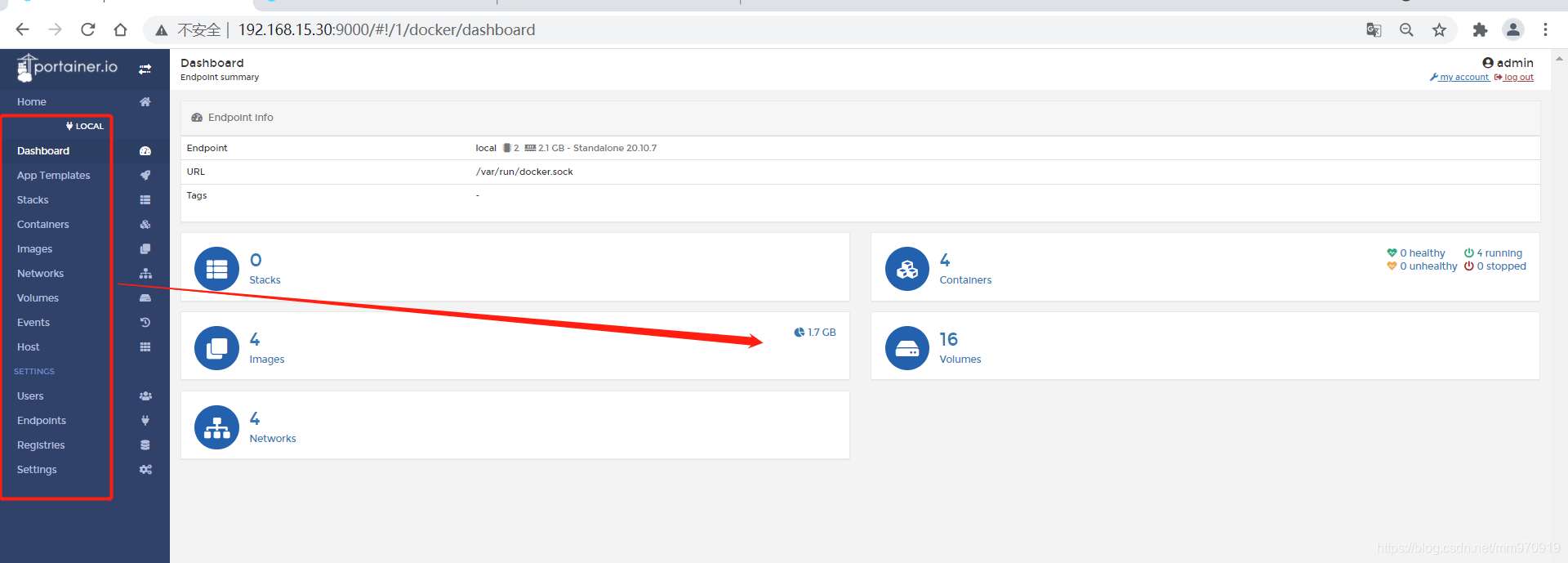Screen dimensions: 1568x563
Task: Click the browser address bar URL
Action: point(386,30)
